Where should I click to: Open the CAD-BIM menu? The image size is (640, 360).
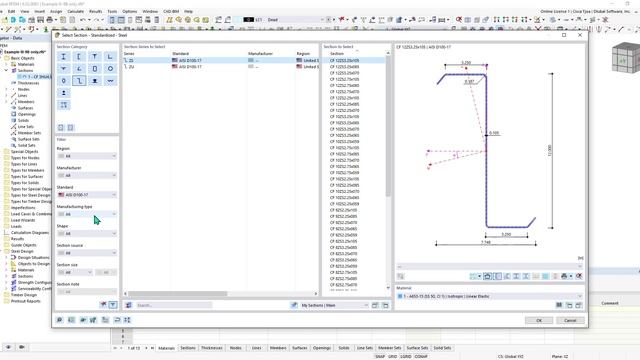tap(171, 11)
